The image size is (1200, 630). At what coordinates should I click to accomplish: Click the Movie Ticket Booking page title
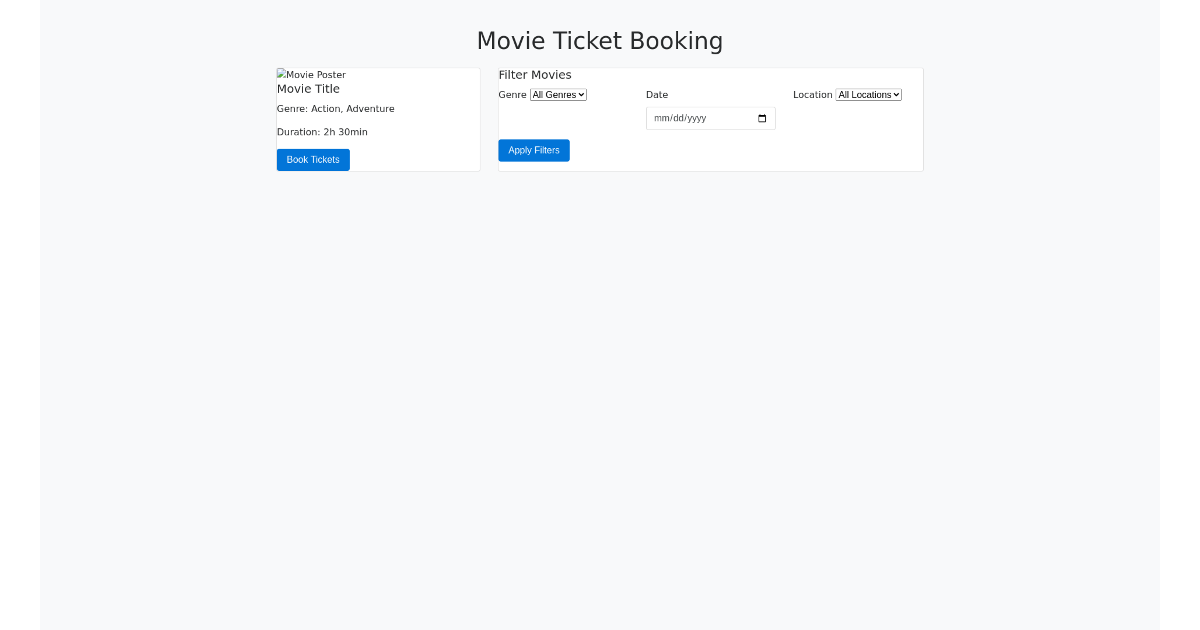[600, 41]
